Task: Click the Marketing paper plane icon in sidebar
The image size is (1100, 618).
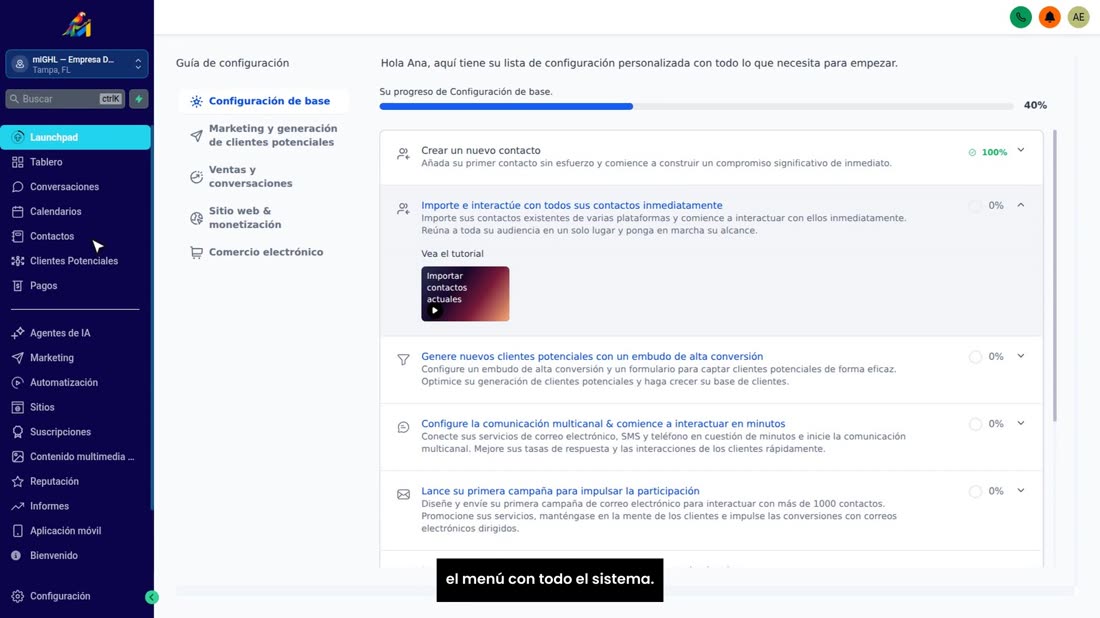Action: [x=18, y=358]
